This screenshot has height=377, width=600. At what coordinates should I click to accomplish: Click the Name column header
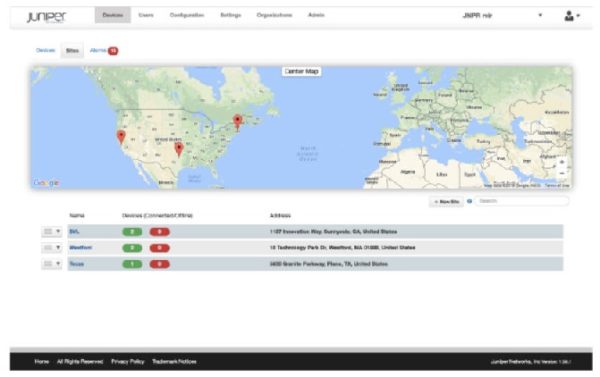coord(77,215)
